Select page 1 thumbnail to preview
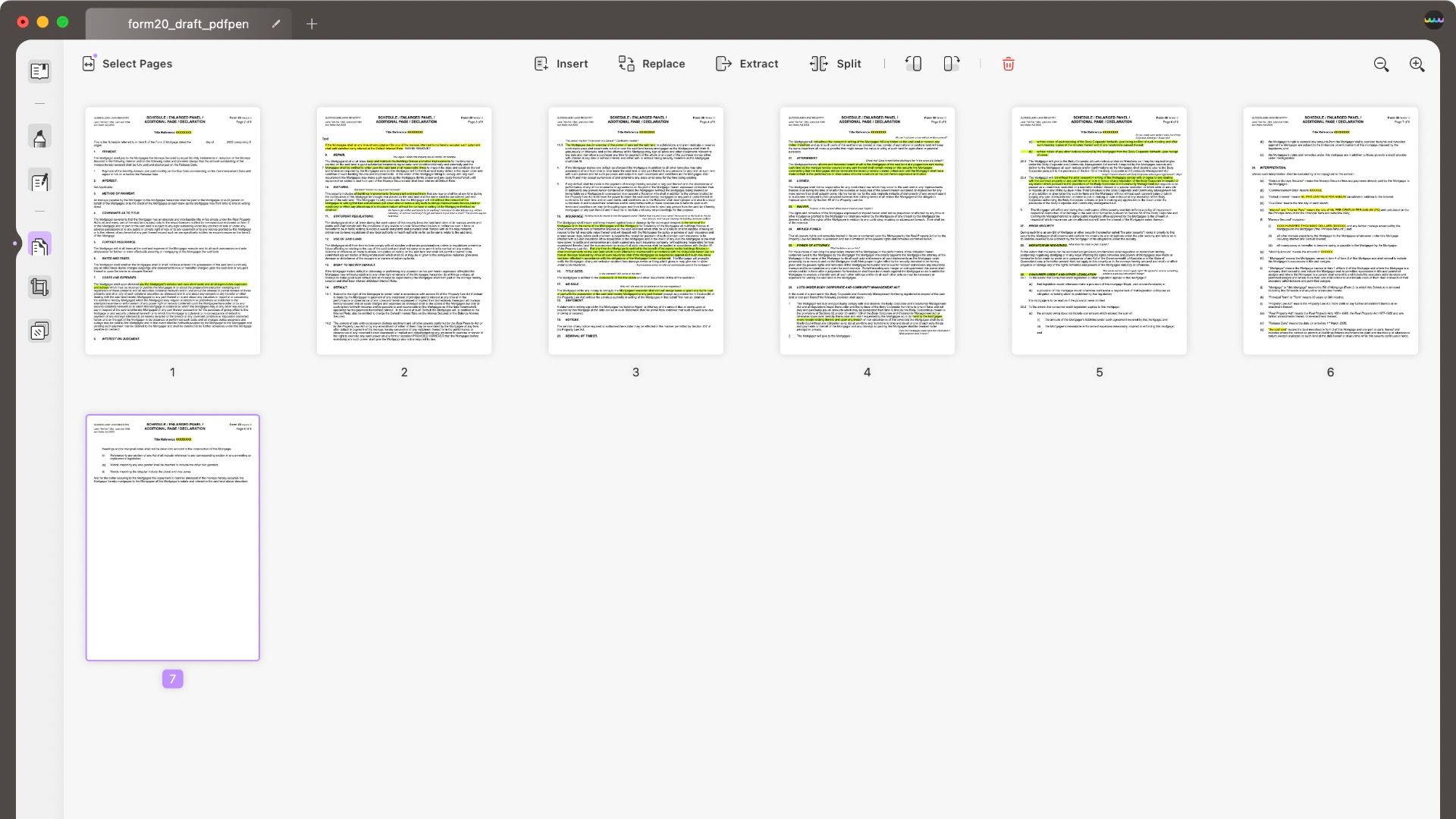 tap(172, 231)
